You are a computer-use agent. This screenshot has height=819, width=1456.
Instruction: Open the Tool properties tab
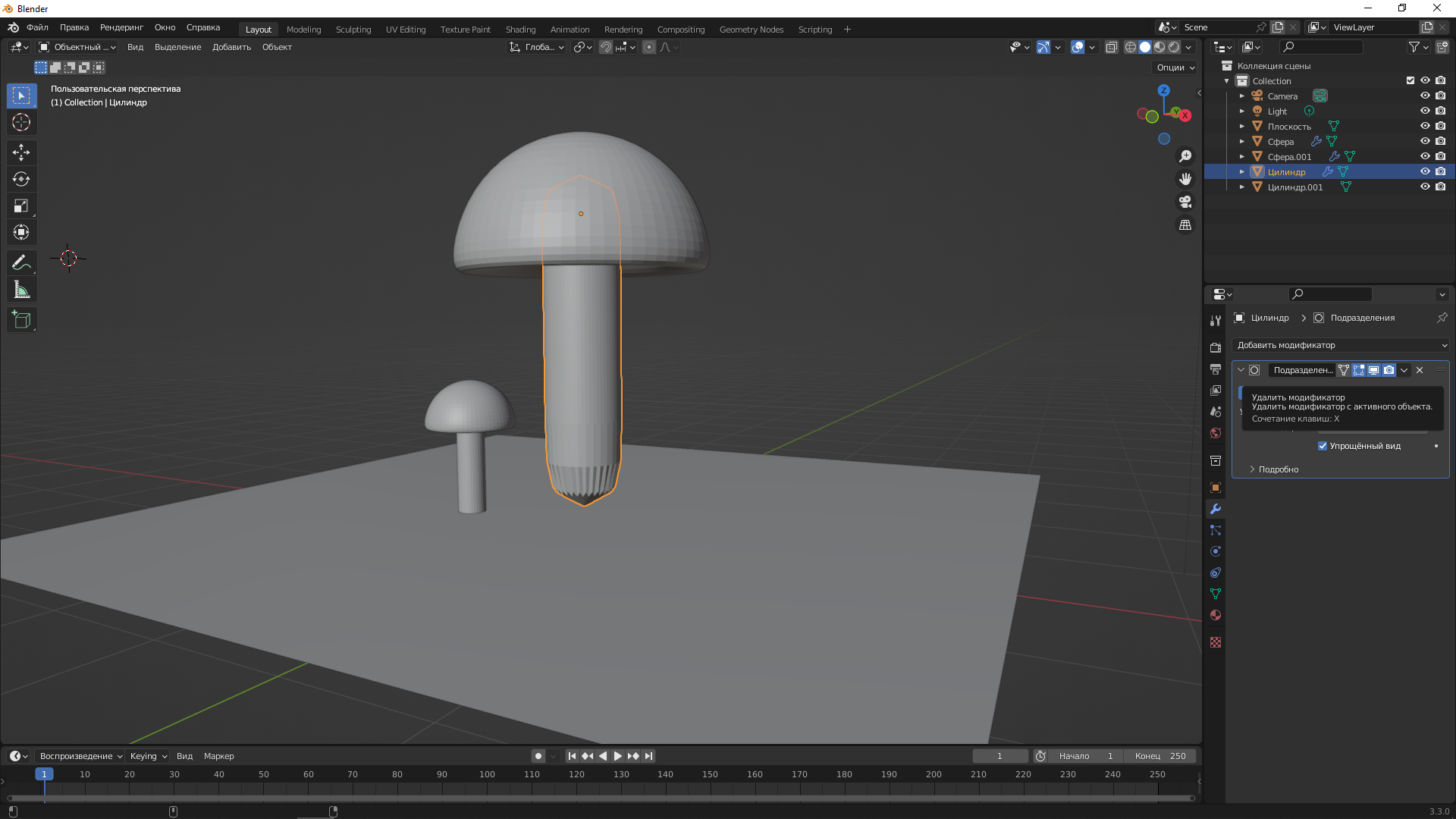pos(1216,321)
